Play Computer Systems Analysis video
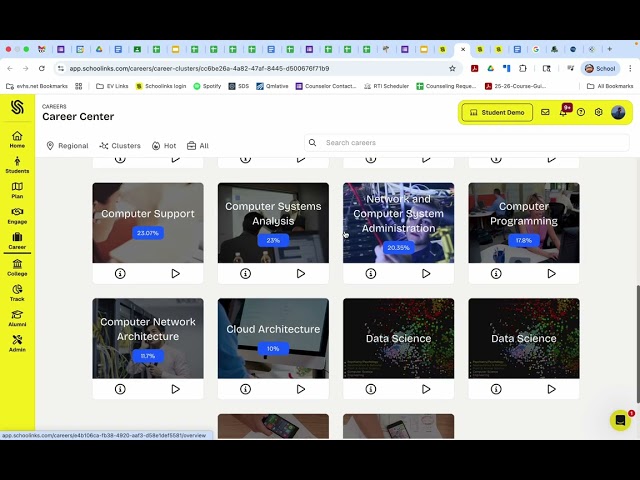 pos(301,273)
